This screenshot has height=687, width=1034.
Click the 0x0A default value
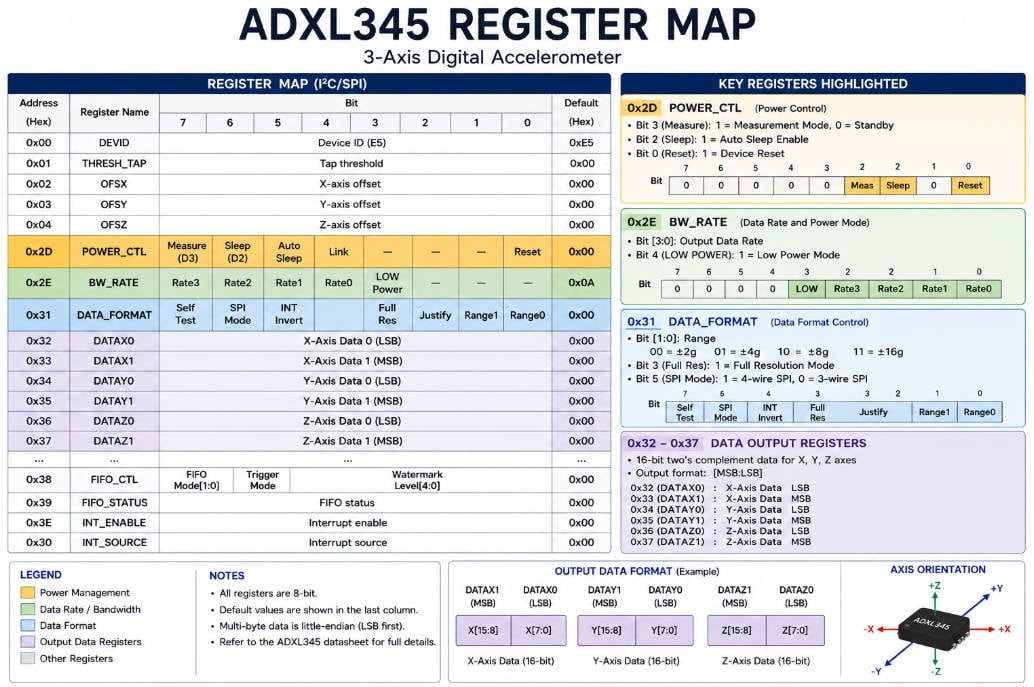(581, 282)
